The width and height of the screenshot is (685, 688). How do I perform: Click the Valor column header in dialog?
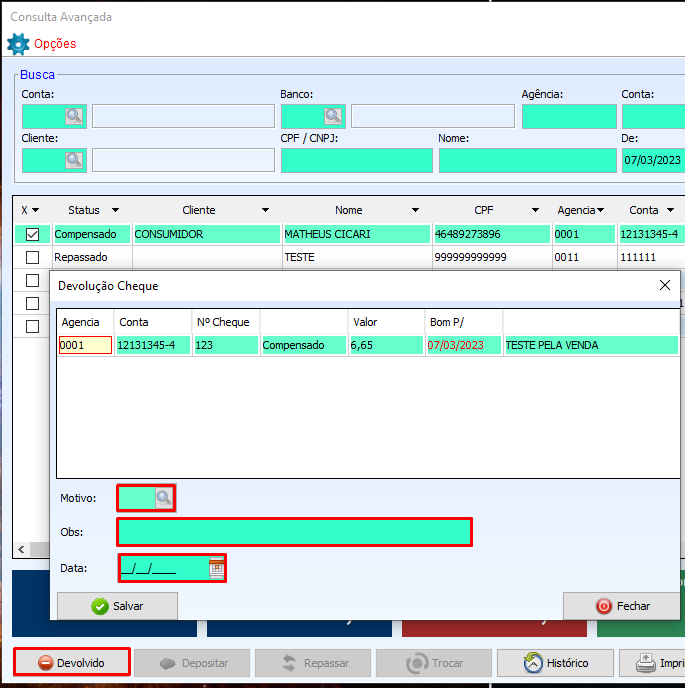[x=386, y=322]
